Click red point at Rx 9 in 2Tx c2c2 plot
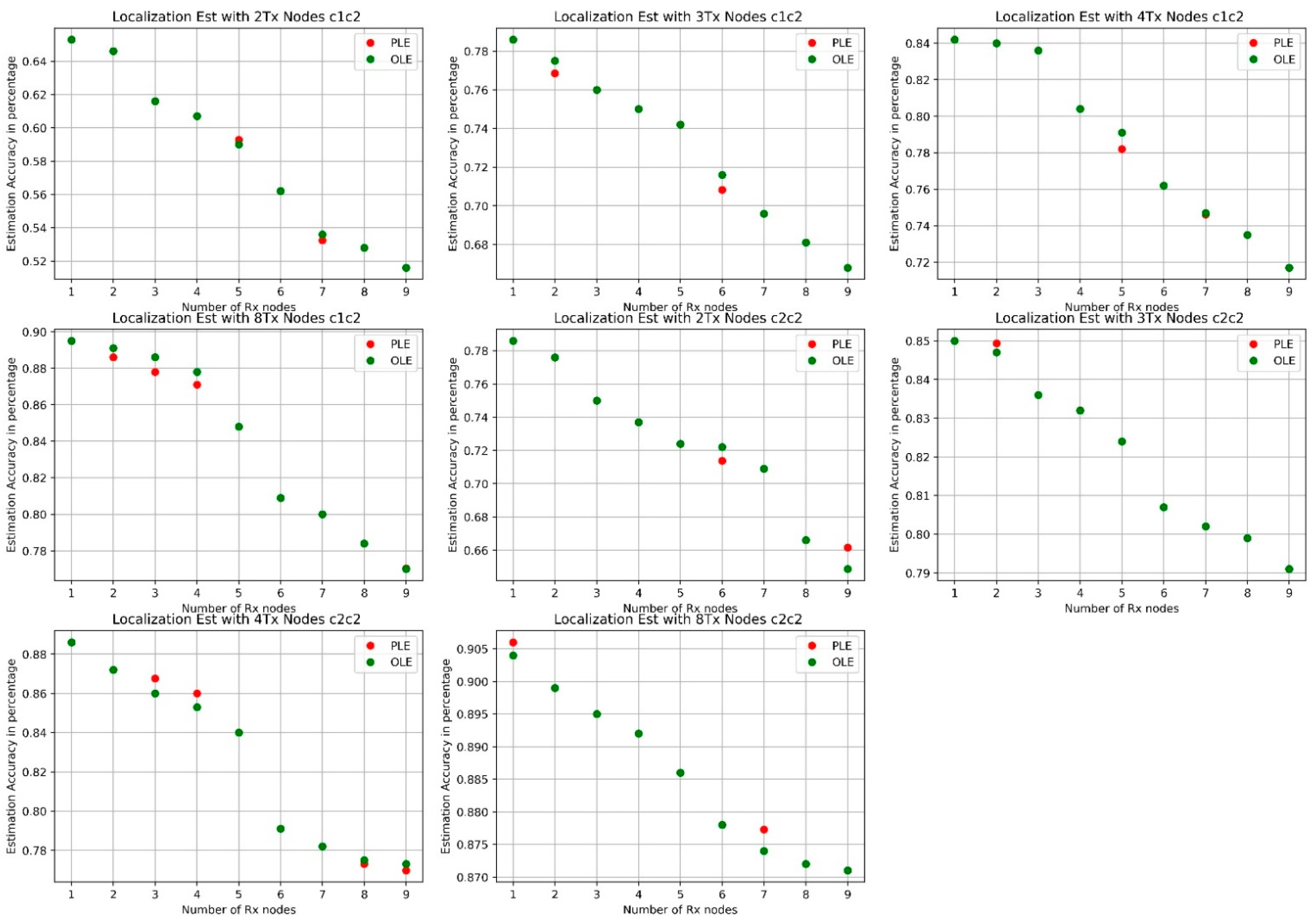1316x924 pixels. click(848, 547)
